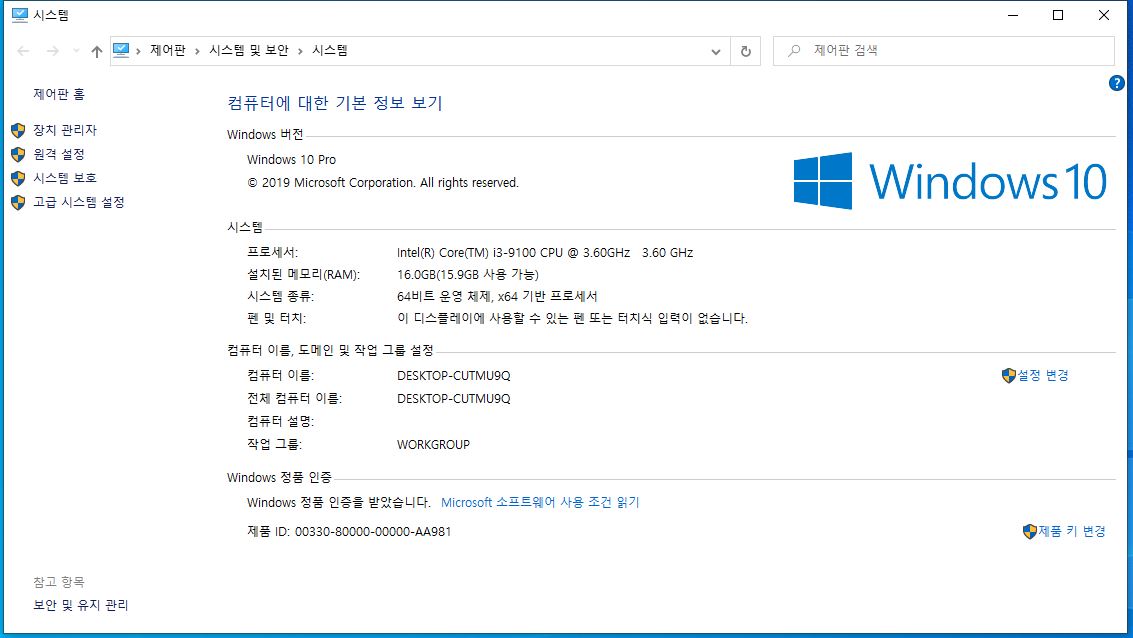Select 제어판 breadcrumb in address bar
Image resolution: width=1133 pixels, height=638 pixels.
[168, 50]
